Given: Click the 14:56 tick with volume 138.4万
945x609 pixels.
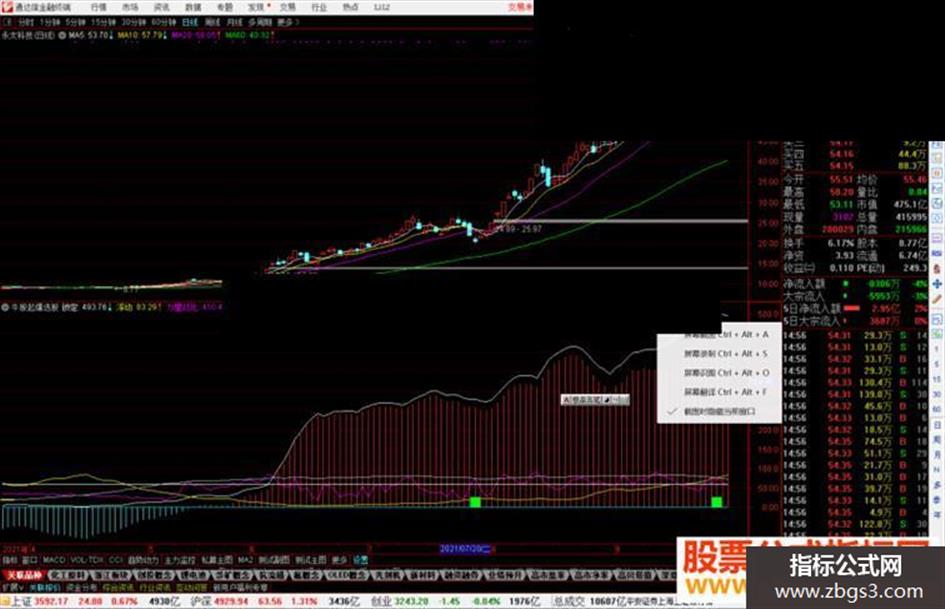Looking at the screenshot, I should click(855, 383).
